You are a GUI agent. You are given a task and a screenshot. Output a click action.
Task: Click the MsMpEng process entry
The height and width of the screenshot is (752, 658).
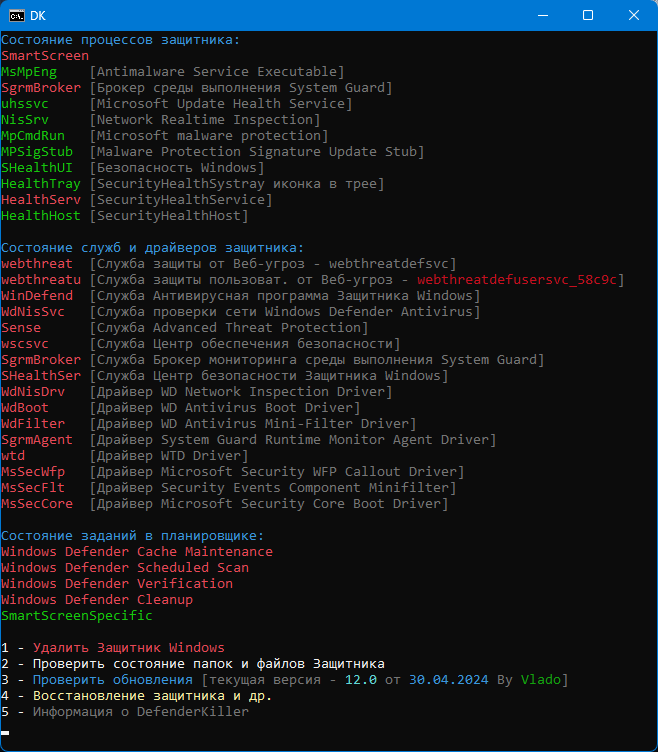30,72
